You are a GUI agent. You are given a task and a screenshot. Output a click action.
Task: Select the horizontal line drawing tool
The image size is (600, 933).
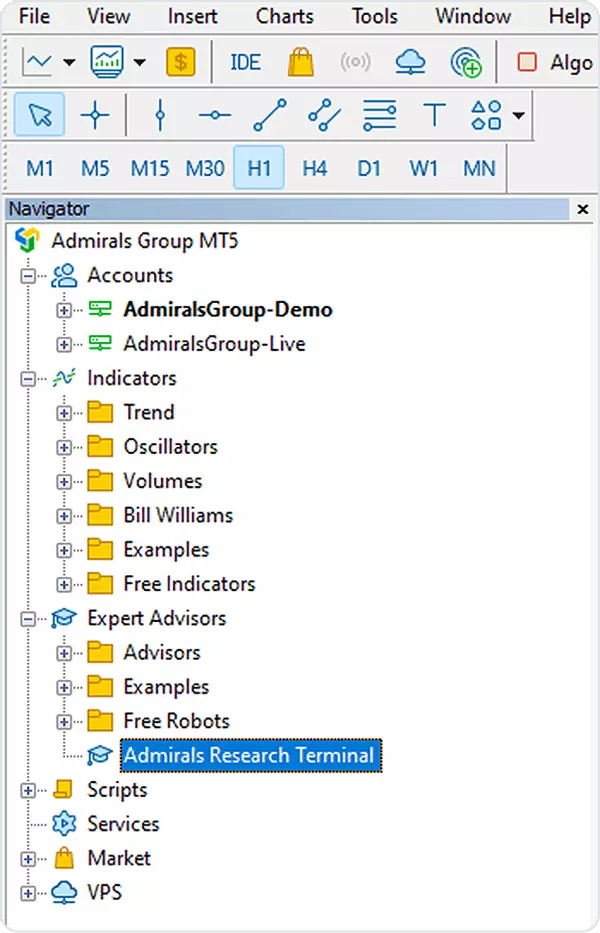point(215,115)
